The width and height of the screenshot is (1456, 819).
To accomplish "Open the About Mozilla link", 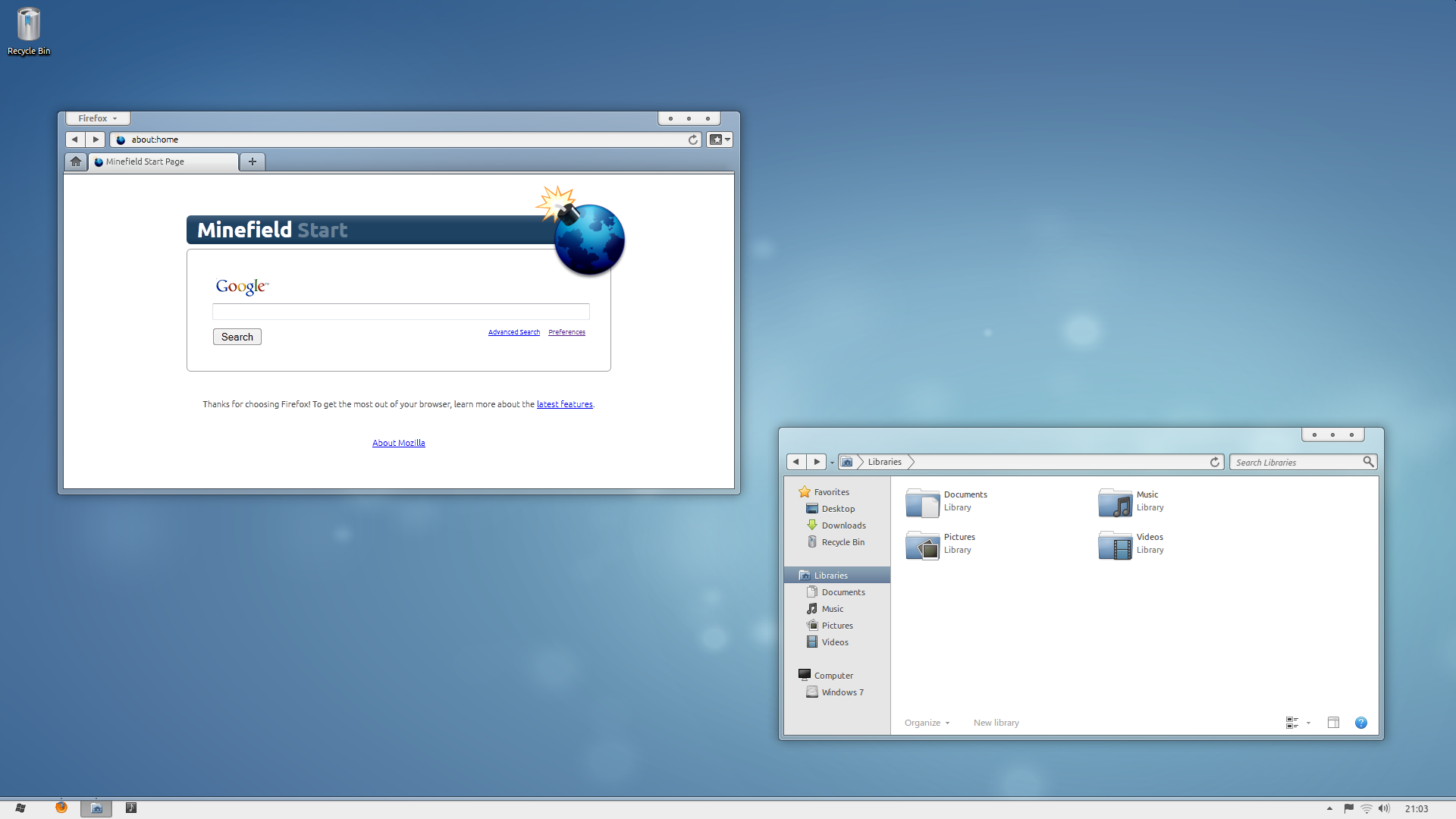I will pyautogui.click(x=399, y=443).
